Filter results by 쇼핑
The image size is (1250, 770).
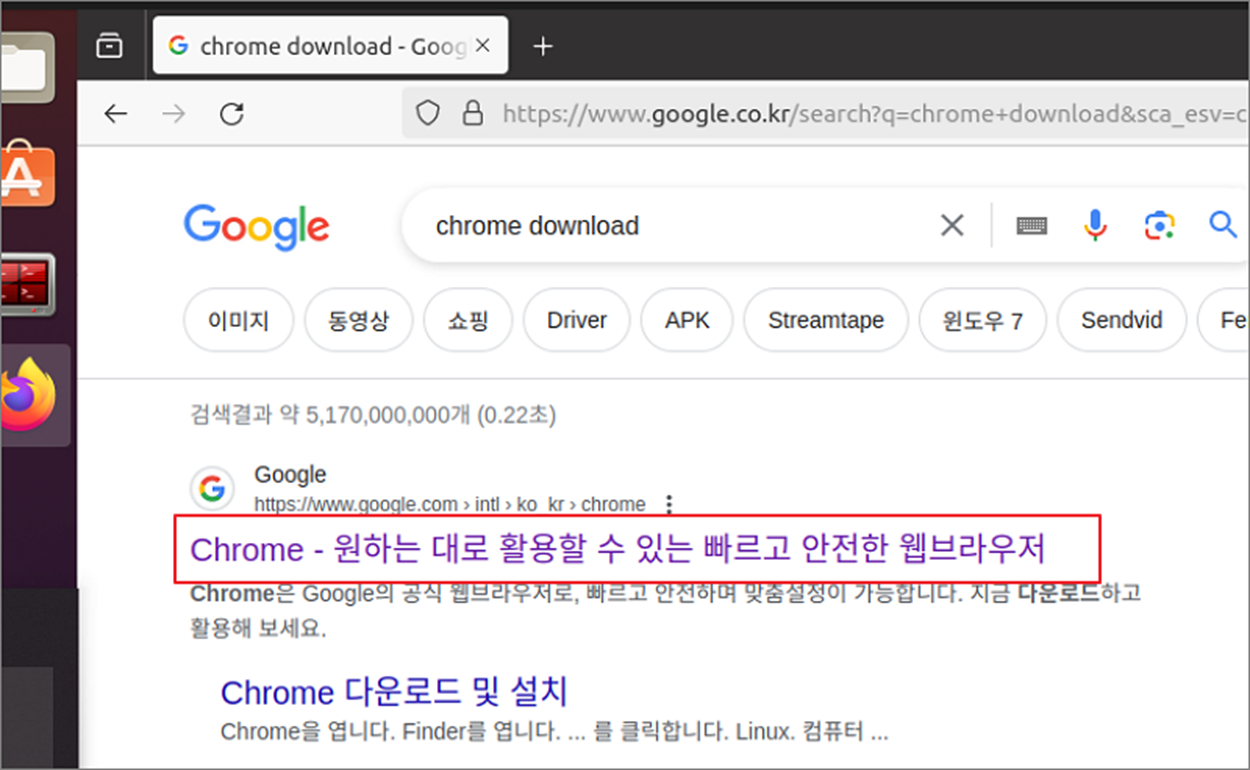[x=468, y=321]
